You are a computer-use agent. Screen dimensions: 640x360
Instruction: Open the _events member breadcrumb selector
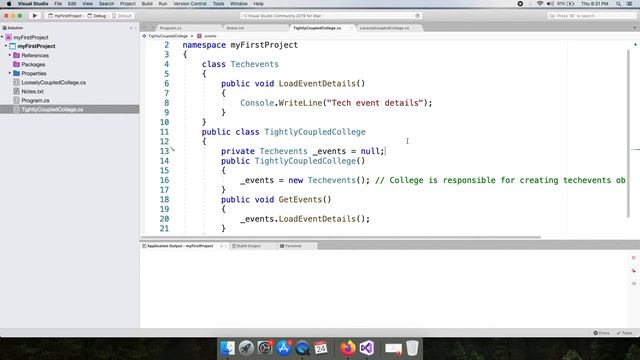207,36
